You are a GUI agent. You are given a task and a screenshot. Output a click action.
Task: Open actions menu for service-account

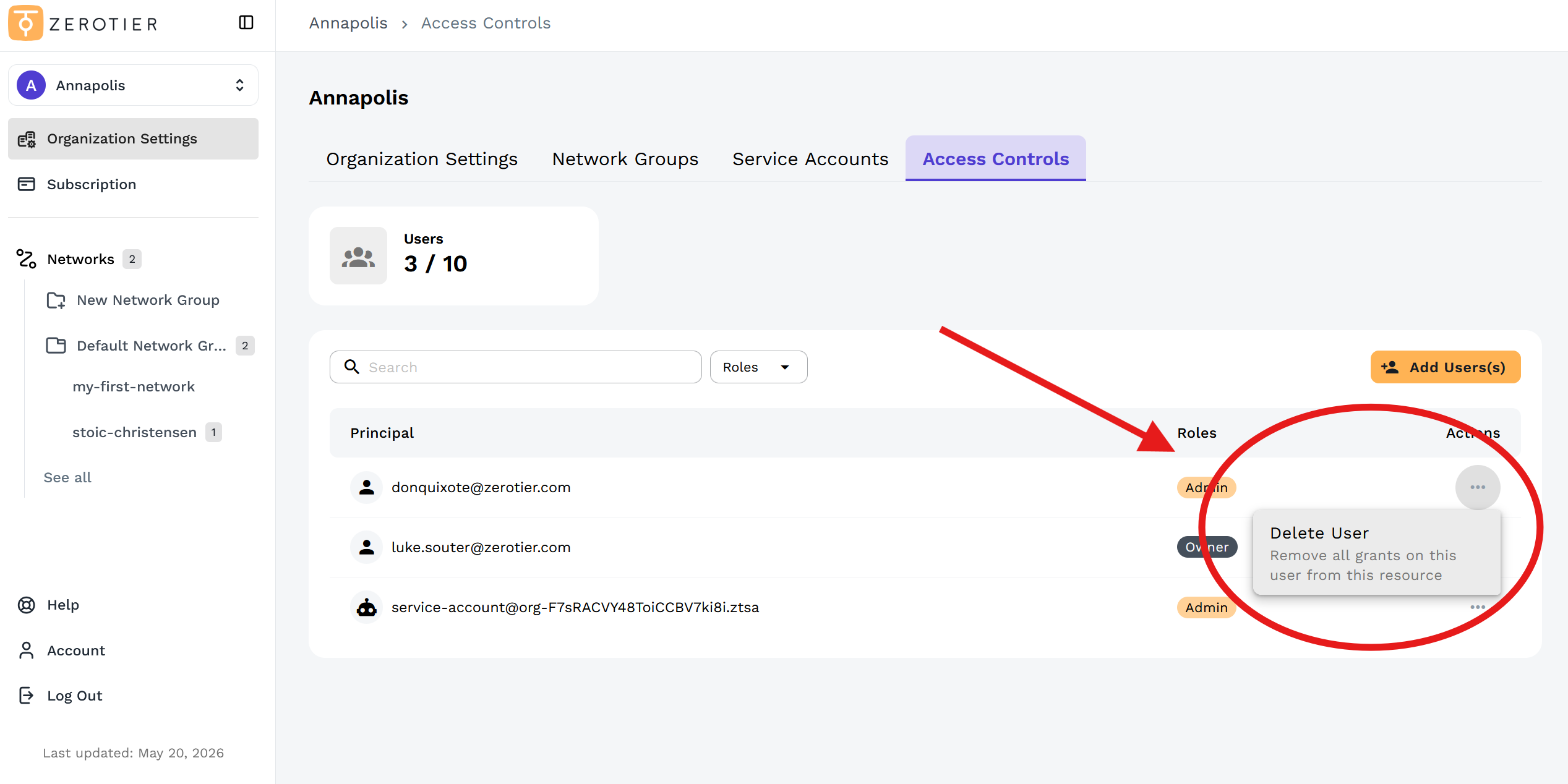pos(1477,608)
